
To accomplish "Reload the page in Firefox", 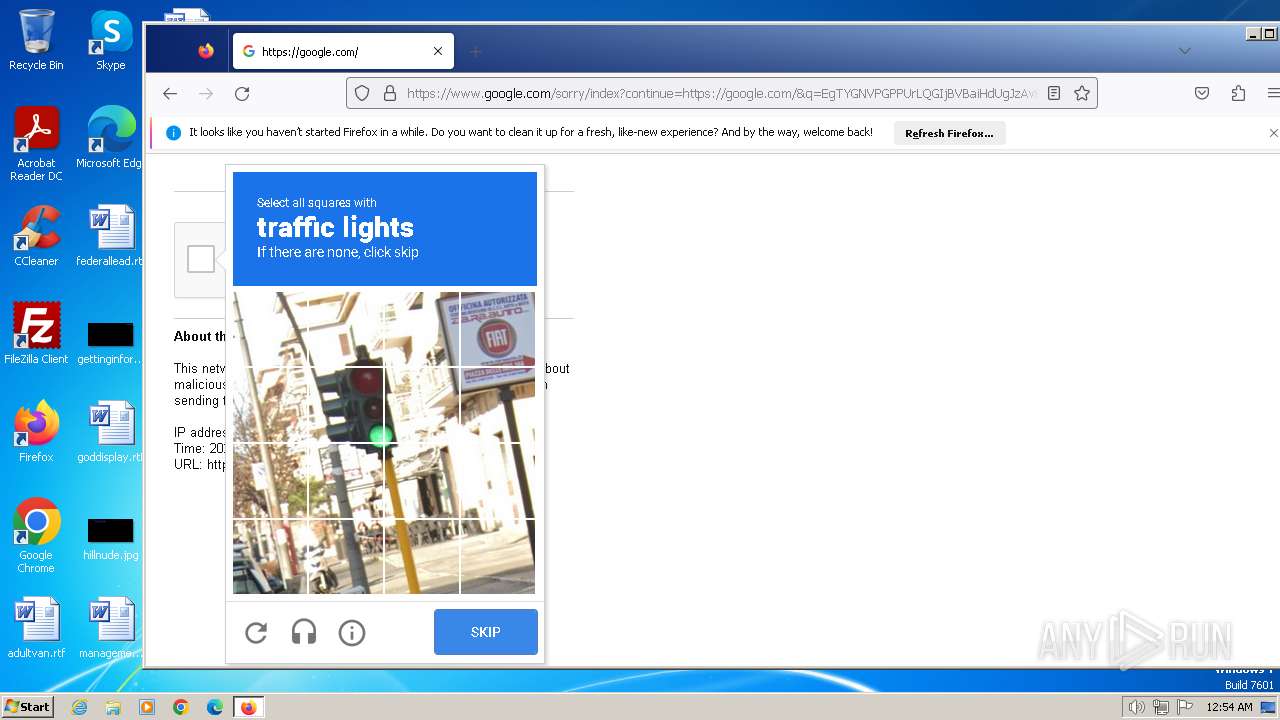I will pos(242,93).
